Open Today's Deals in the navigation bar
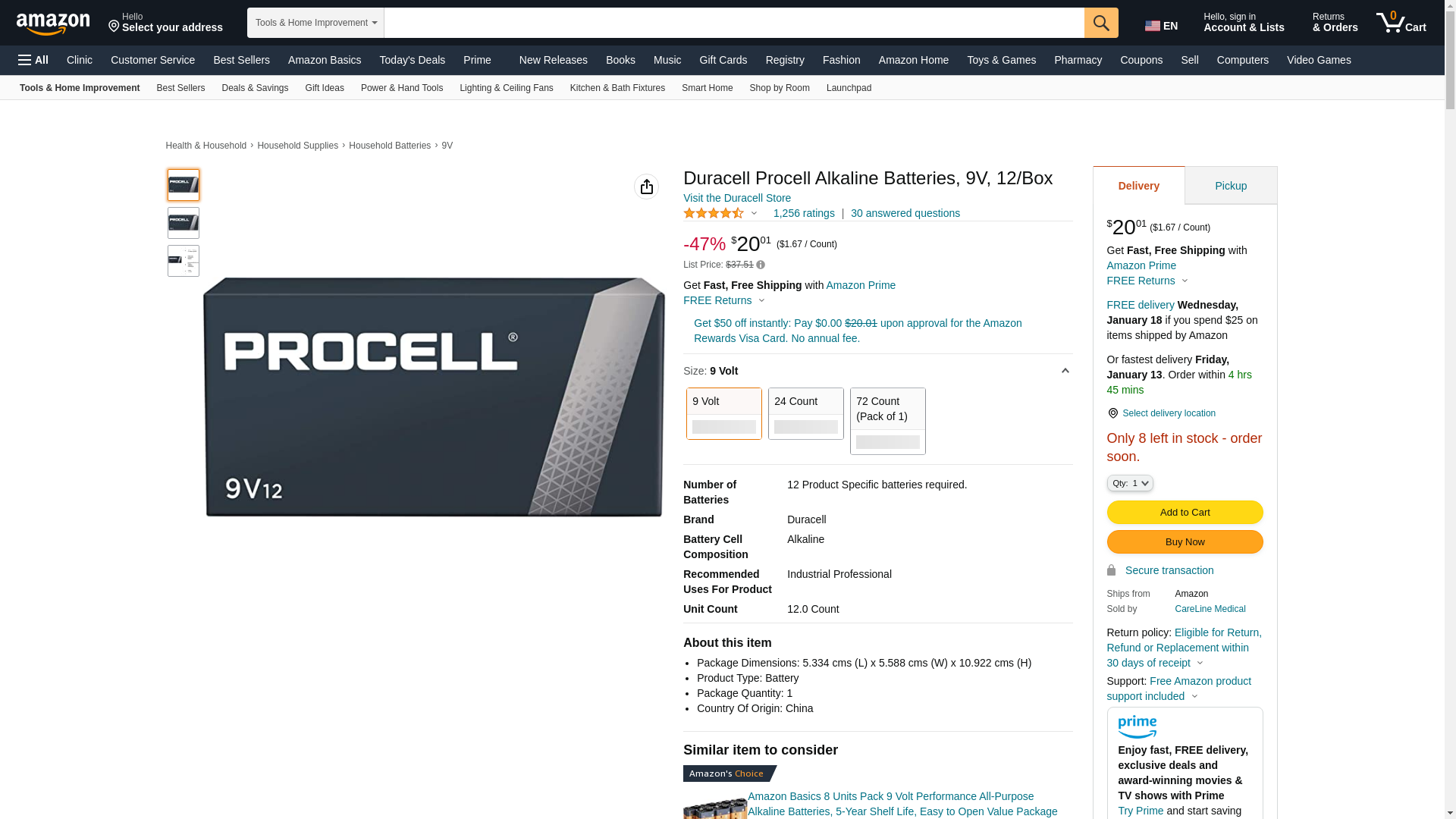Viewport: 1456px width, 819px height. click(x=412, y=60)
